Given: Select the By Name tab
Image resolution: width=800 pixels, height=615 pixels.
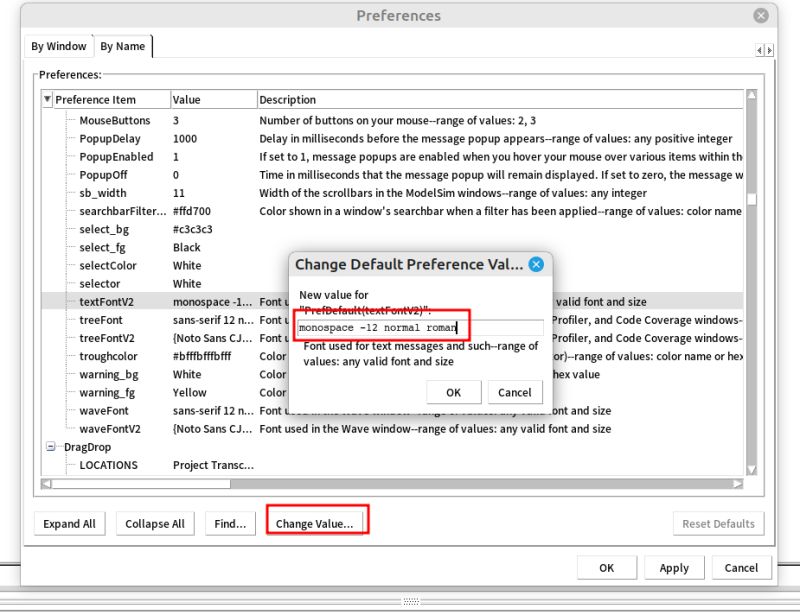Looking at the screenshot, I should (122, 46).
